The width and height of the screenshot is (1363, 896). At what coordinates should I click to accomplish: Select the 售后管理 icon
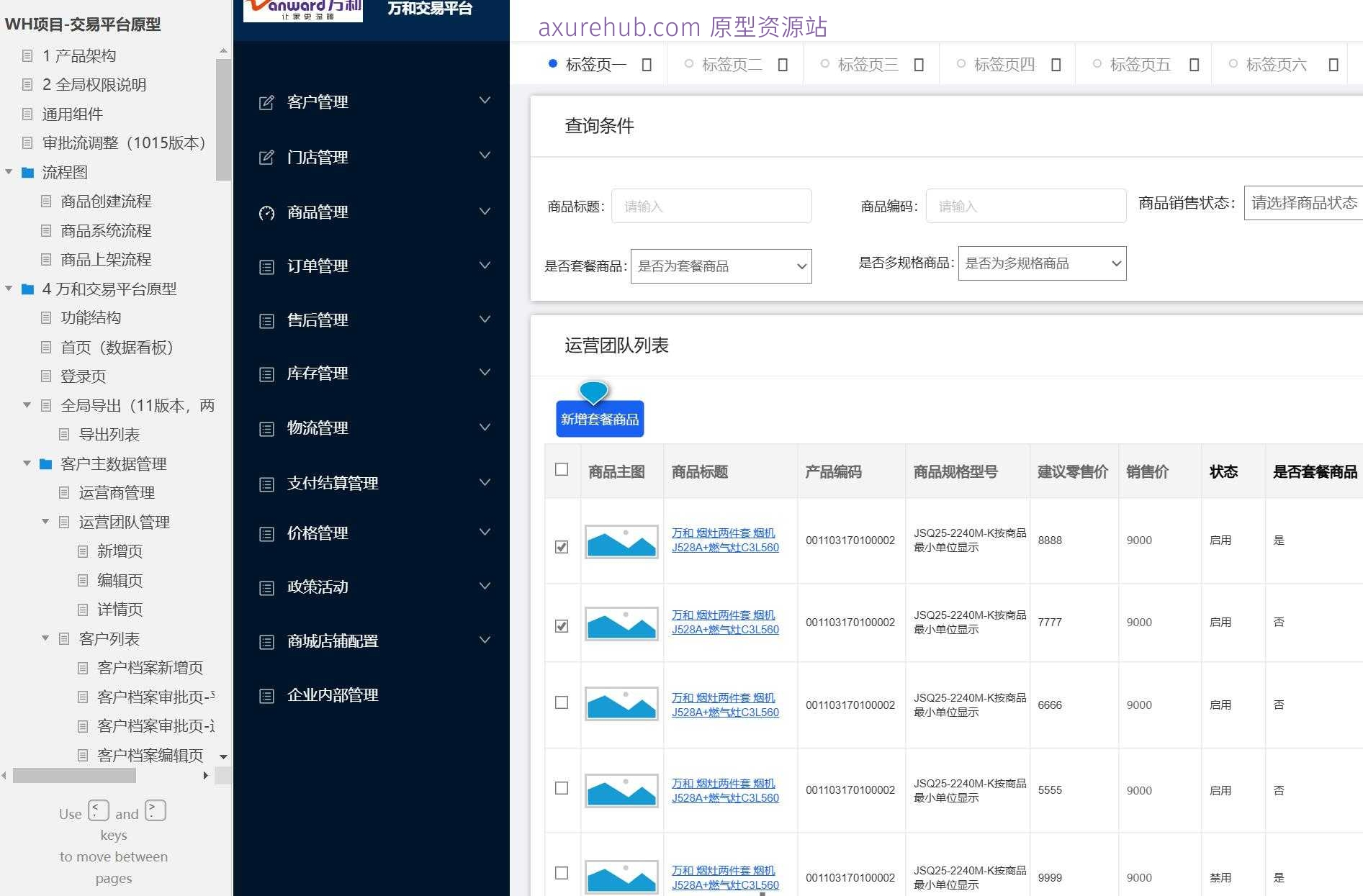(x=266, y=320)
